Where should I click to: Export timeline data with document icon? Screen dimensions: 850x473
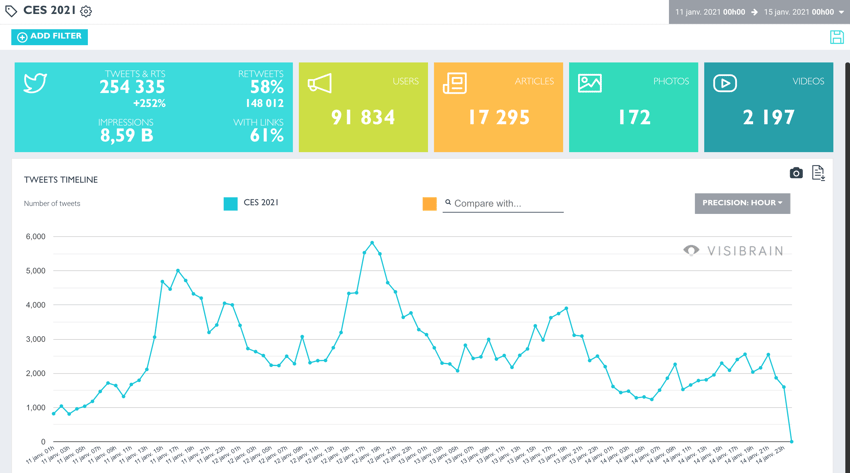[818, 173]
